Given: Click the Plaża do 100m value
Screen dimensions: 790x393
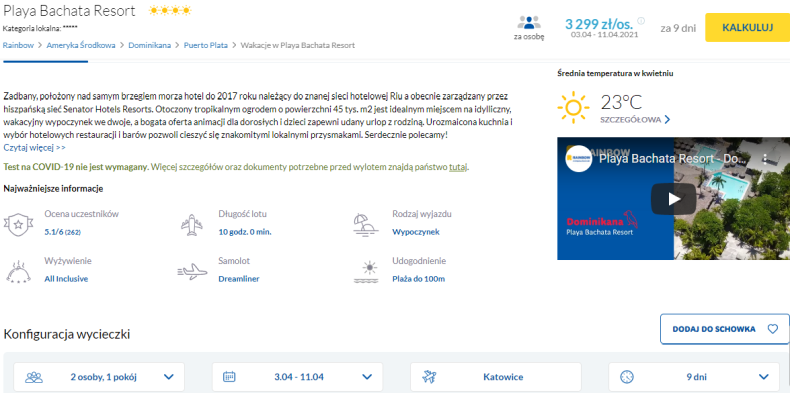Looking at the screenshot, I should [x=419, y=279].
